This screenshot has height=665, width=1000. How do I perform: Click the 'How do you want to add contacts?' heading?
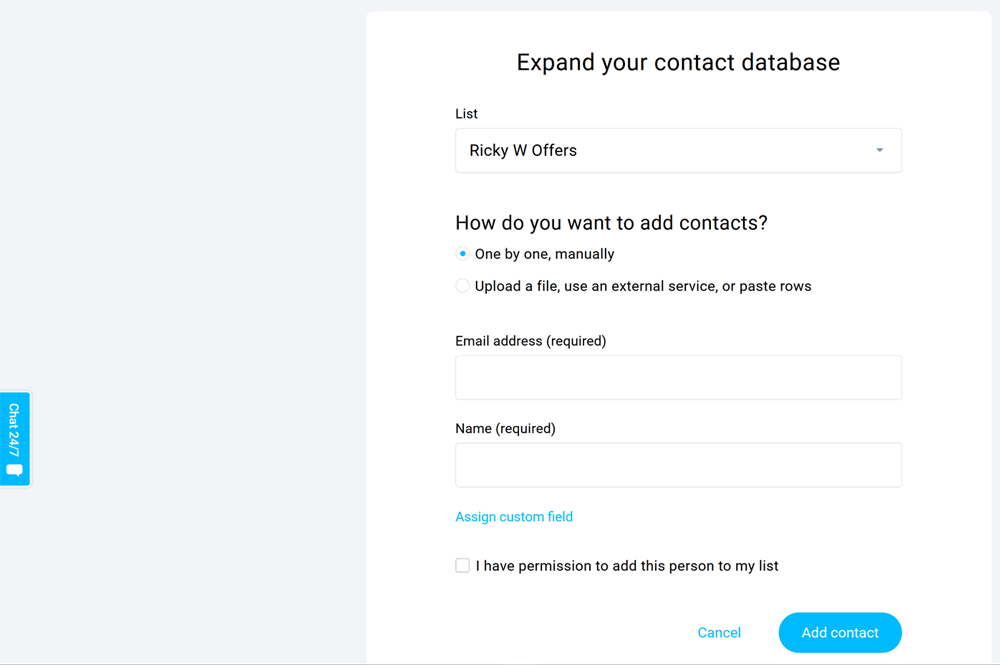[x=611, y=223]
